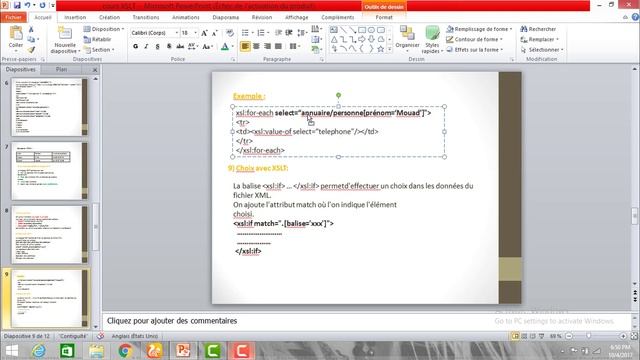
Task: Open Contour de forme dropdown
Action: pyautogui.click(x=474, y=39)
